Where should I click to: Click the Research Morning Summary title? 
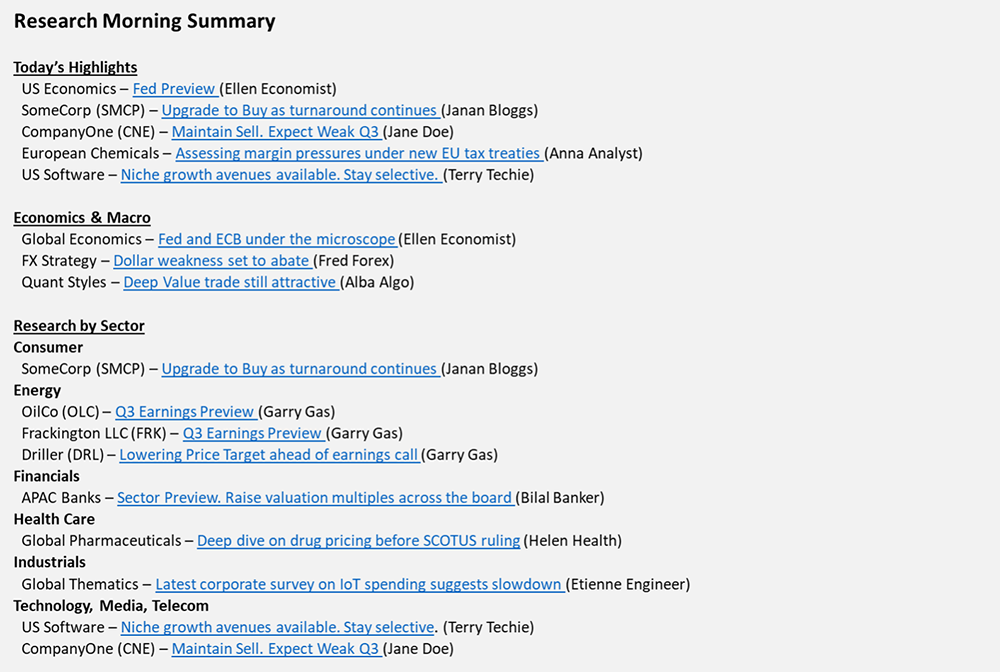click(144, 21)
